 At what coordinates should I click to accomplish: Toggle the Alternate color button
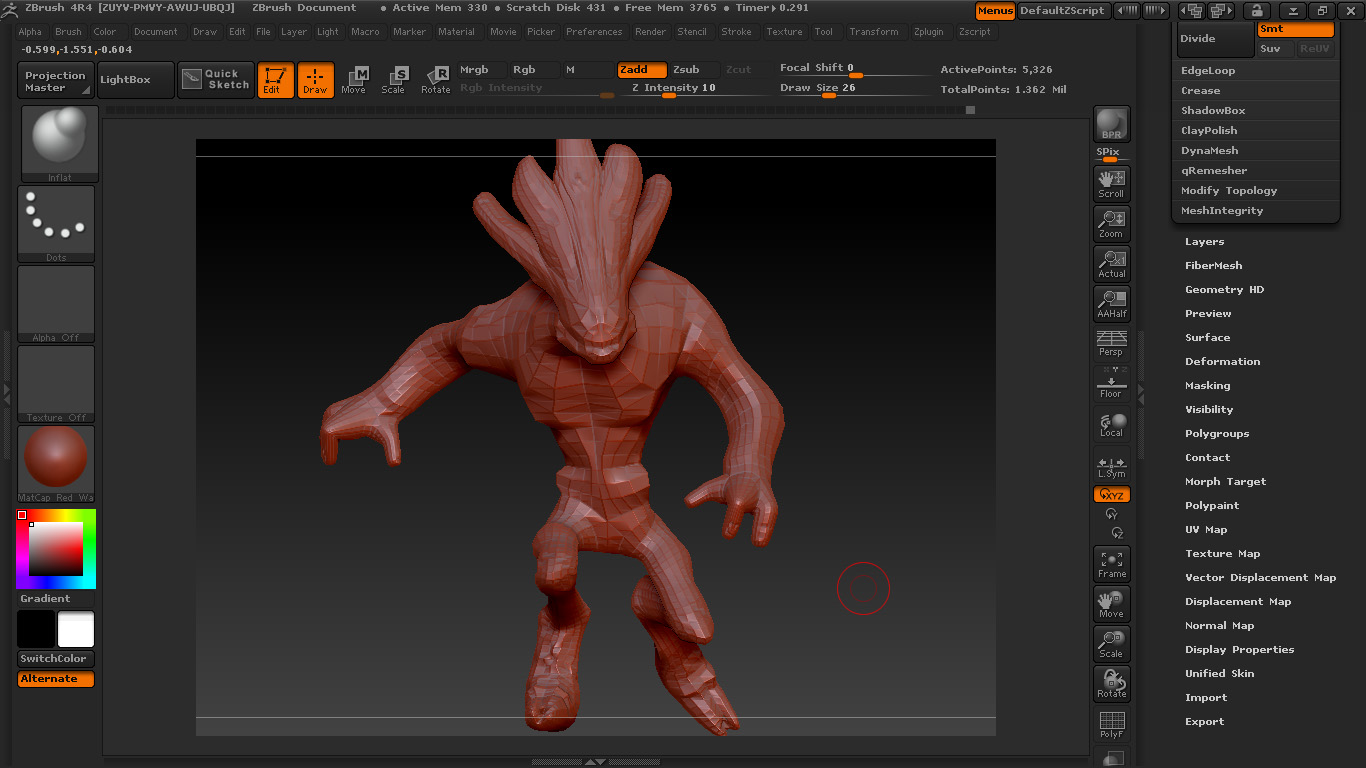[56, 679]
